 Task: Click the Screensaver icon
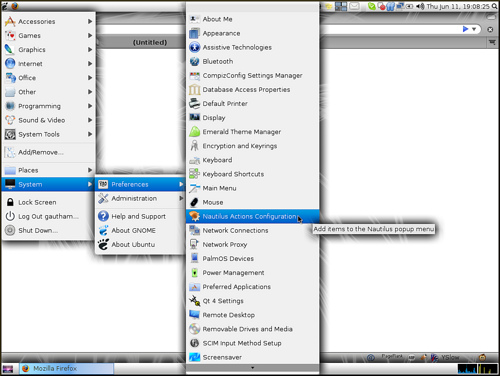(x=194, y=357)
